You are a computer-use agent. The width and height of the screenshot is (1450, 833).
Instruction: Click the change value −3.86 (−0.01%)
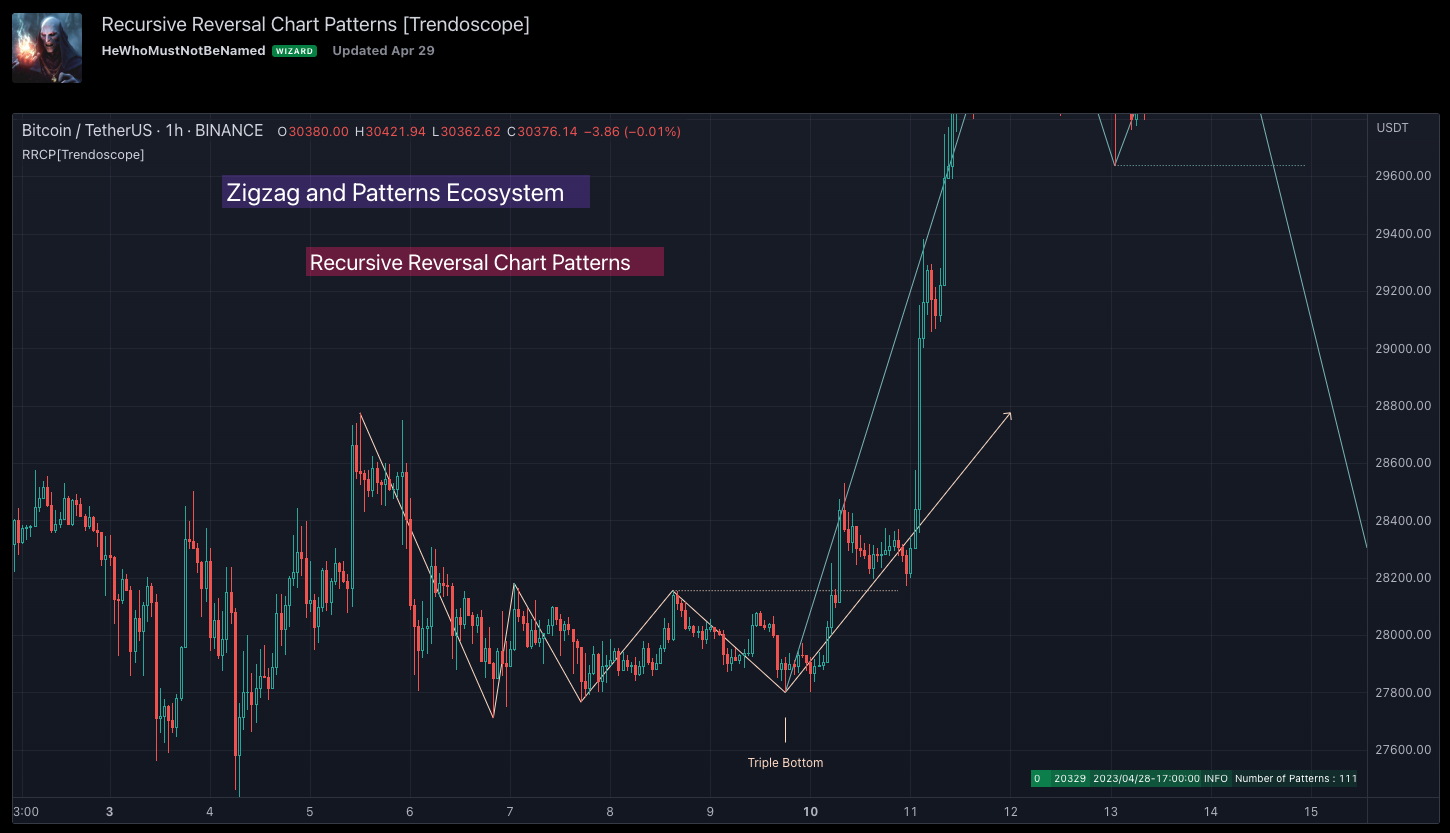pos(632,131)
